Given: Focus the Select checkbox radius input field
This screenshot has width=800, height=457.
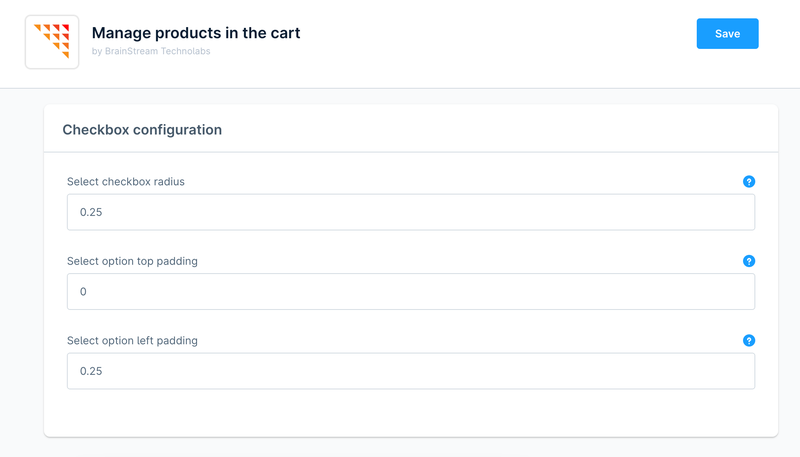Looking at the screenshot, I should pos(410,212).
